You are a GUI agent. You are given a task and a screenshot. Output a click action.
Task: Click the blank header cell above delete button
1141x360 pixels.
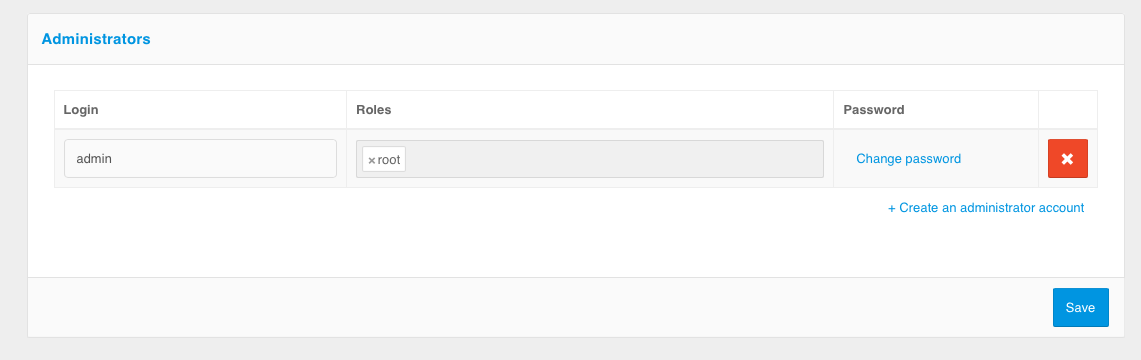coord(1068,110)
